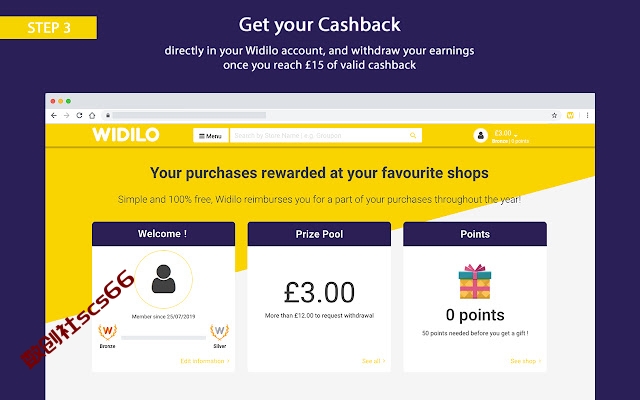Screen dimensions: 640x400
Task: Open browser three-dot options menu
Action: coord(587,116)
